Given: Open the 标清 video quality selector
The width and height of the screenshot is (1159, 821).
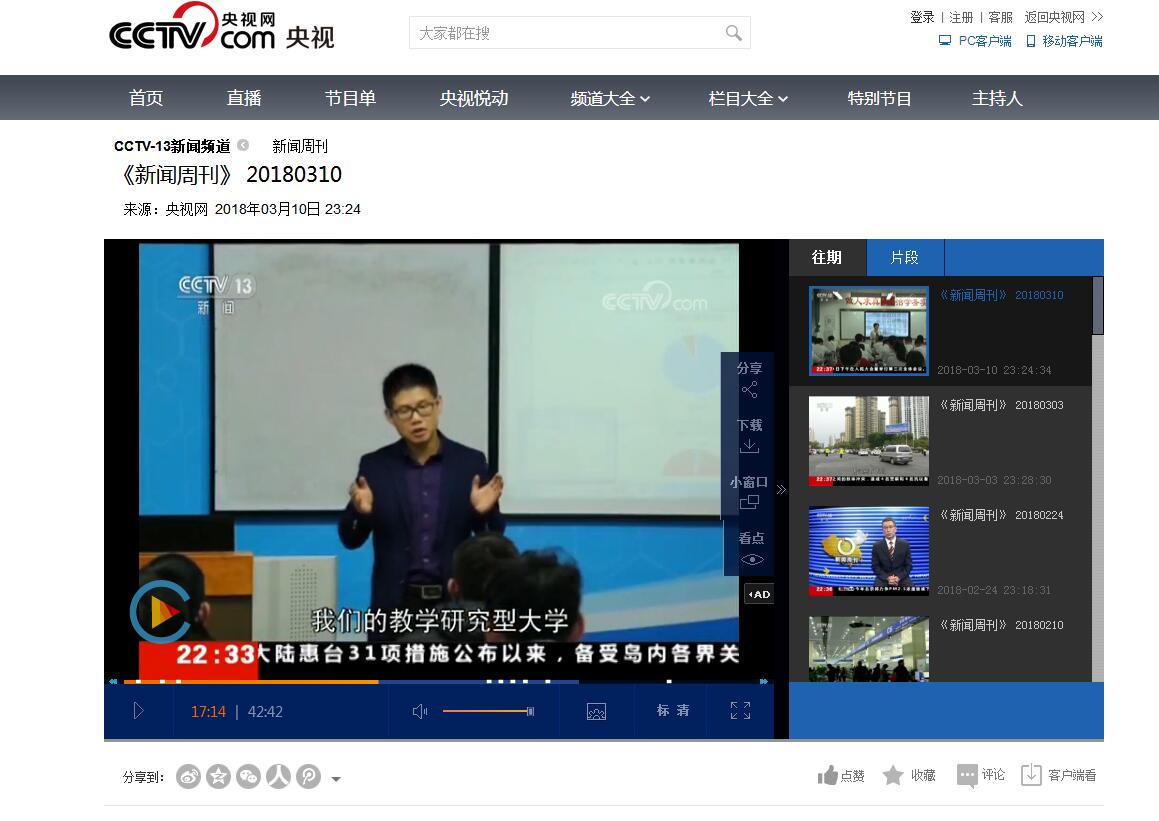Looking at the screenshot, I should point(673,711).
